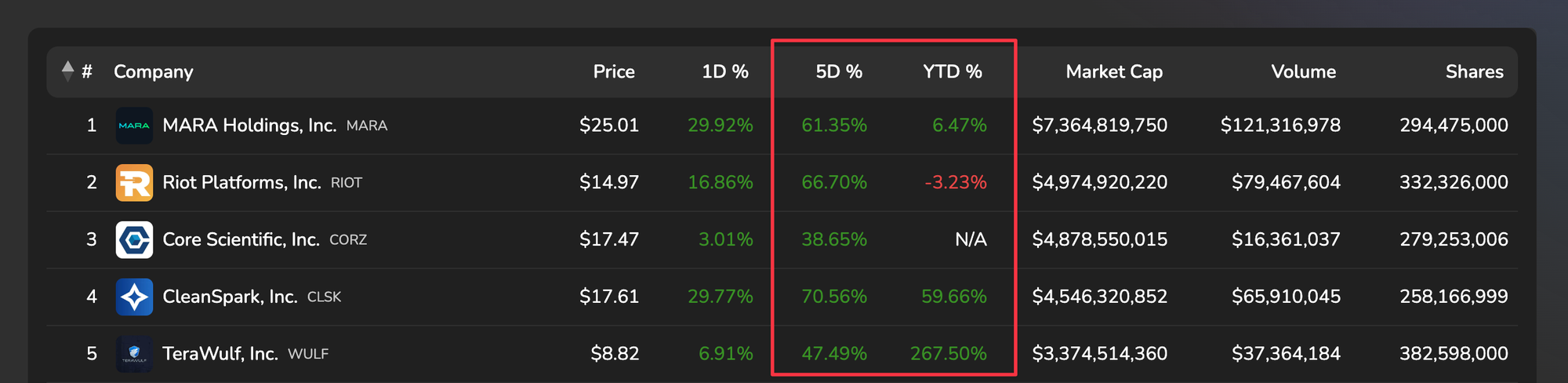1568x383 pixels.
Task: Sort by YTD % column header
Action: tap(952, 71)
